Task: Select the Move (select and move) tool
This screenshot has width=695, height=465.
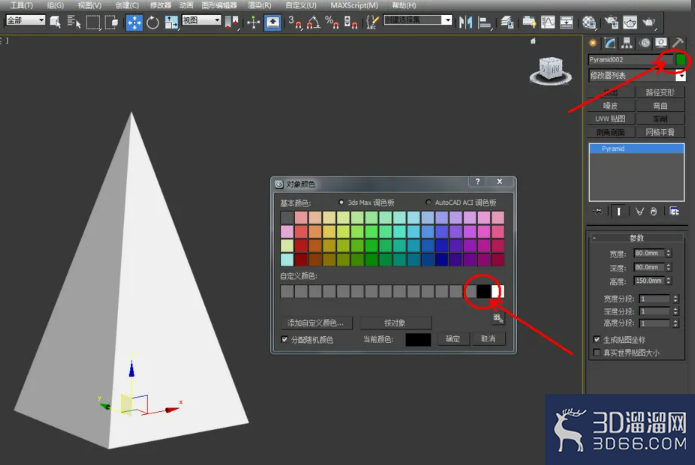Action: pos(134,22)
